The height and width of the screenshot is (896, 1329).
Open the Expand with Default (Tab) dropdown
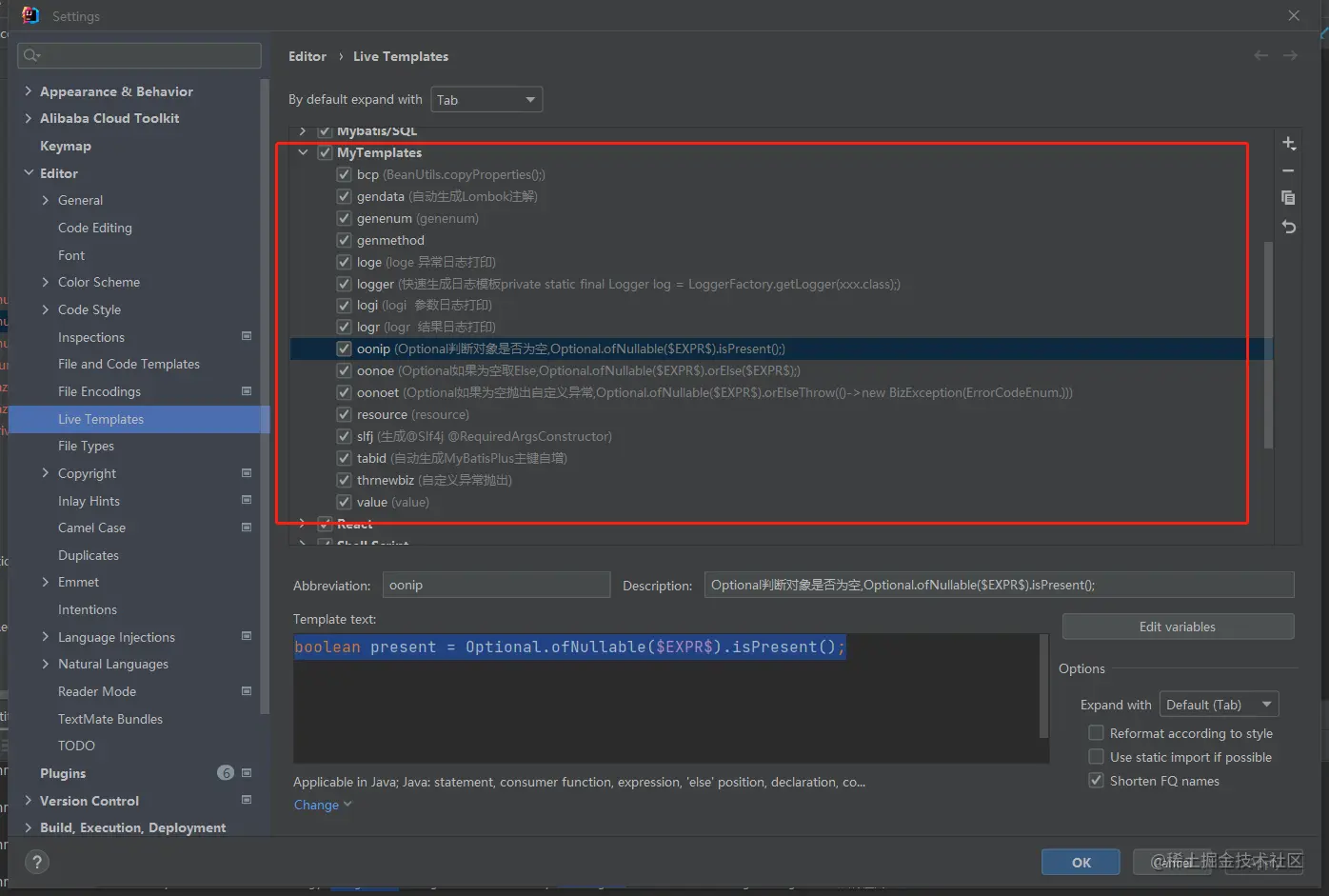tap(1219, 705)
